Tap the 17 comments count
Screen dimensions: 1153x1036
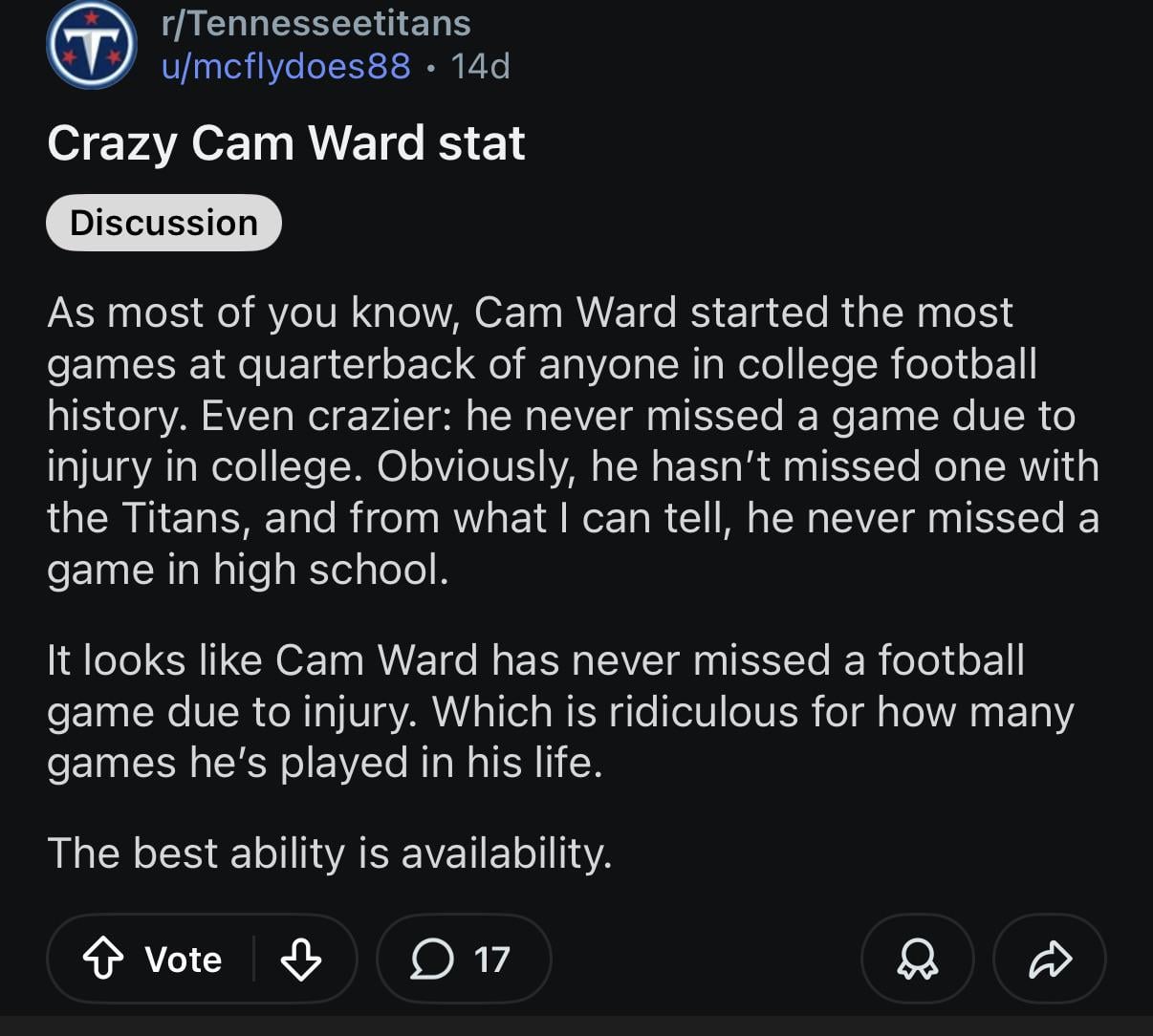point(491,959)
